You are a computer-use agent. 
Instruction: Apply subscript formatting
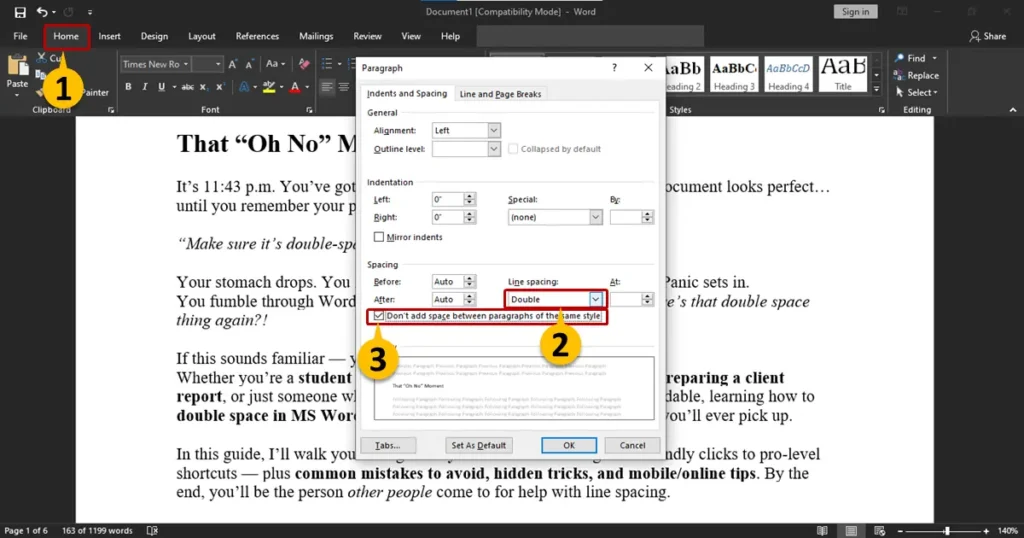tap(203, 87)
